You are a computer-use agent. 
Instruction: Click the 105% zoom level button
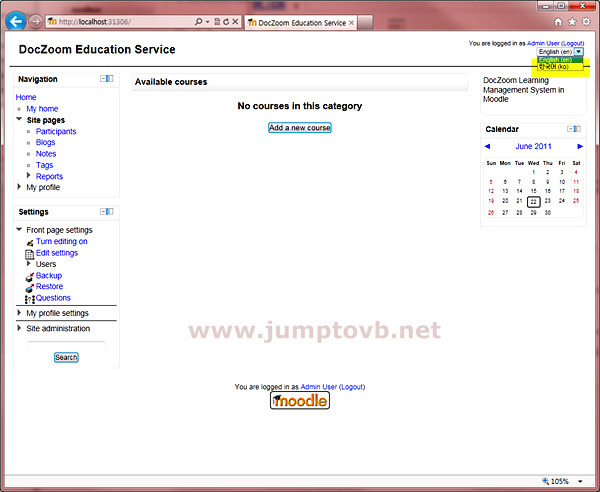point(555,481)
